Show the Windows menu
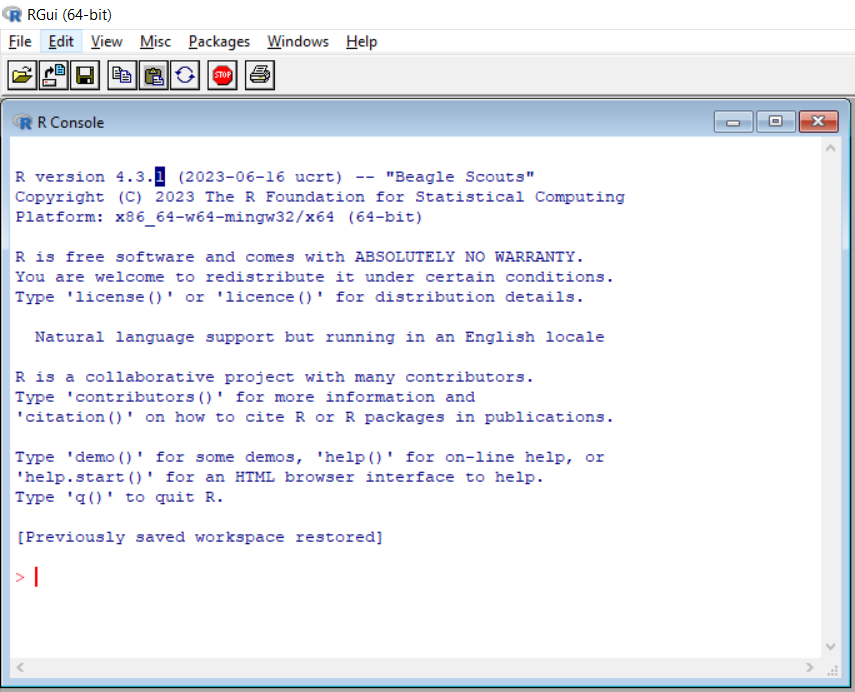The height and width of the screenshot is (692, 855). 297,41
